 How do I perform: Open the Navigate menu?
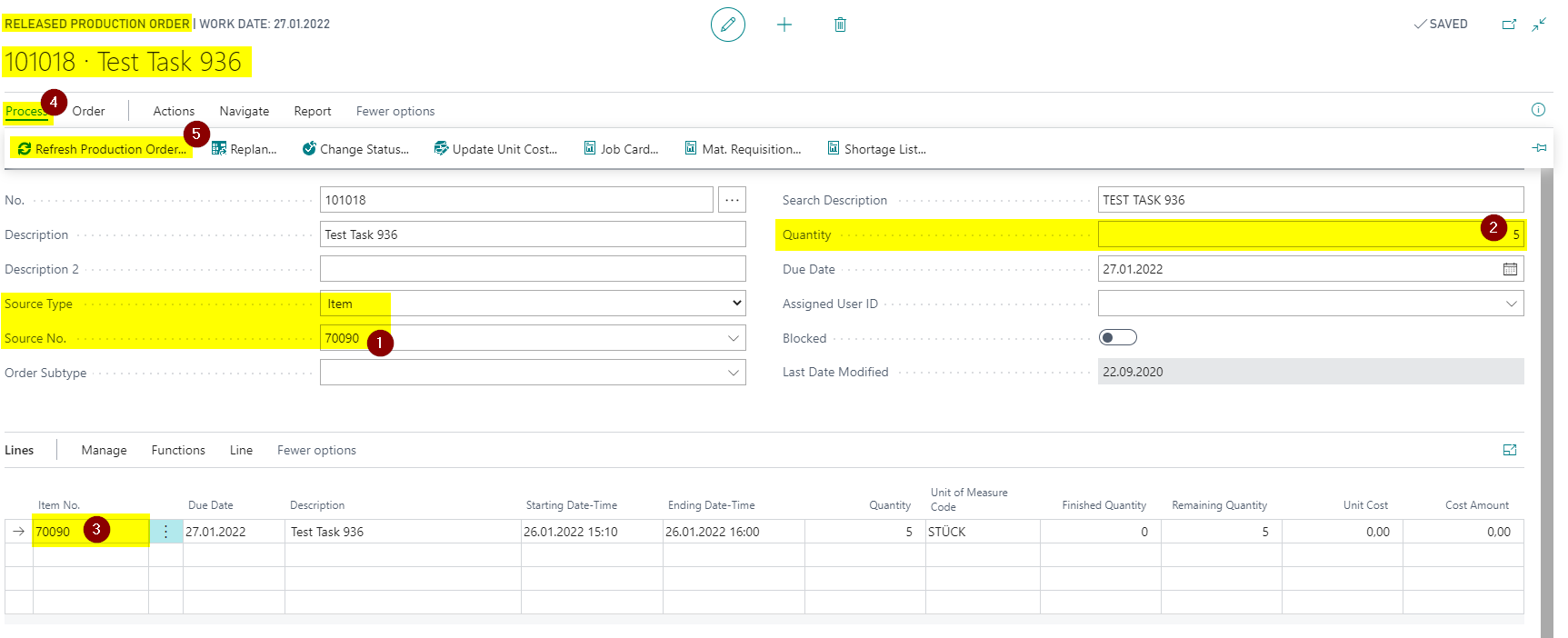pos(245,111)
